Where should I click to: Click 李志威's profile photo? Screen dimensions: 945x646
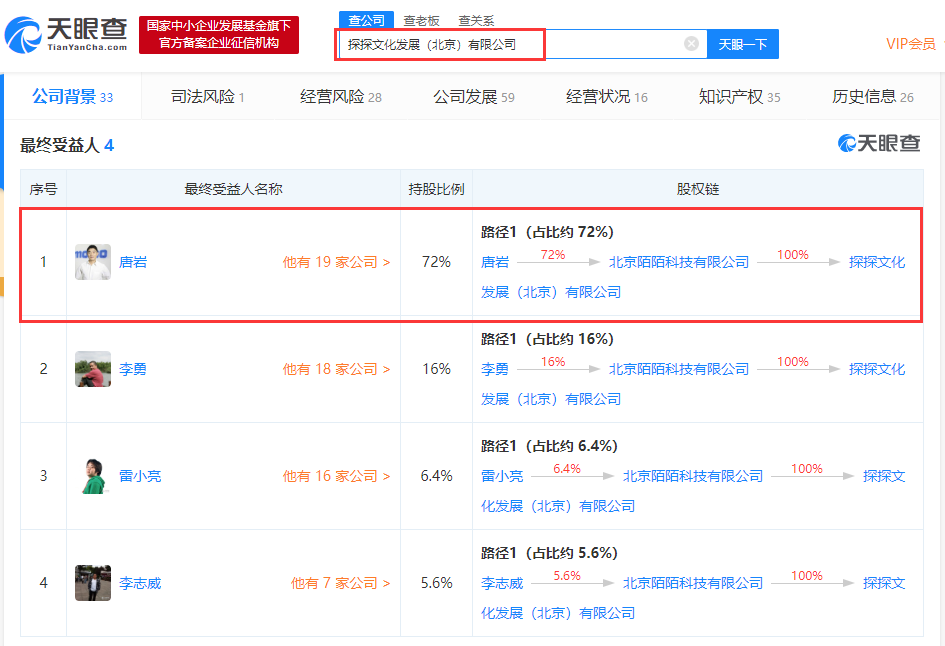pyautogui.click(x=93, y=583)
